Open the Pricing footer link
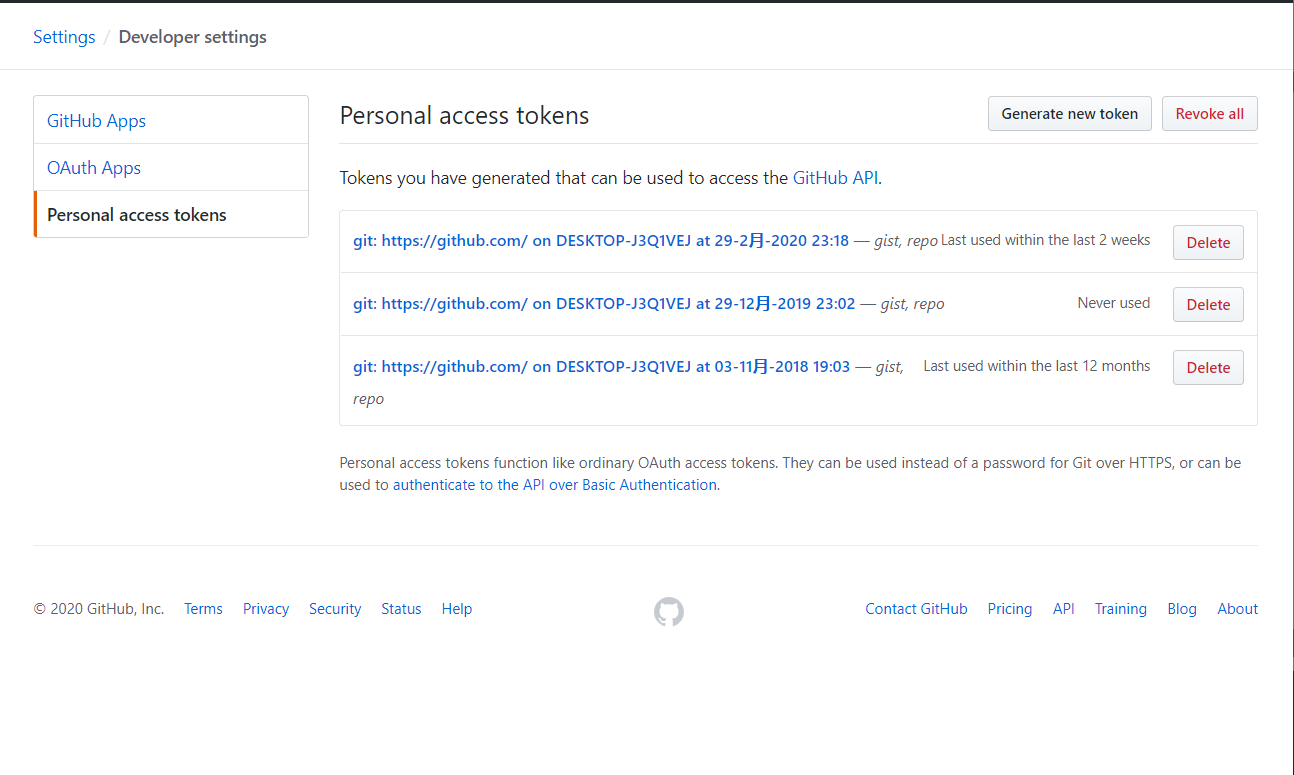 (1010, 609)
